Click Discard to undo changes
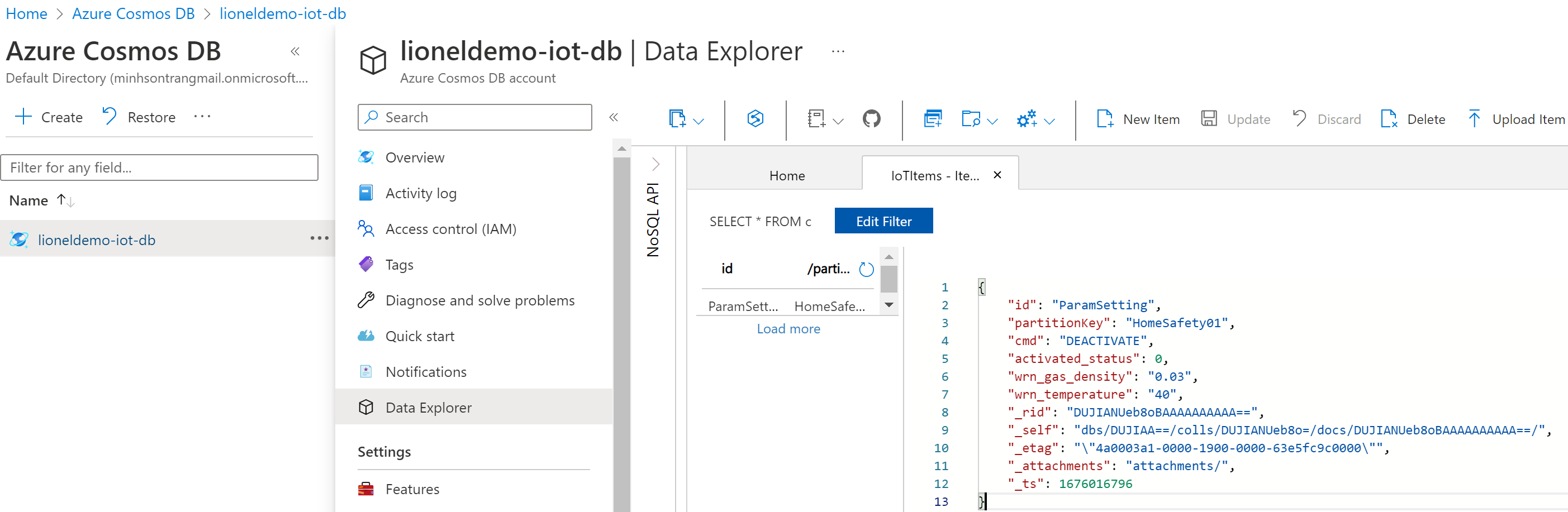This screenshot has width=1568, height=512. click(1327, 119)
